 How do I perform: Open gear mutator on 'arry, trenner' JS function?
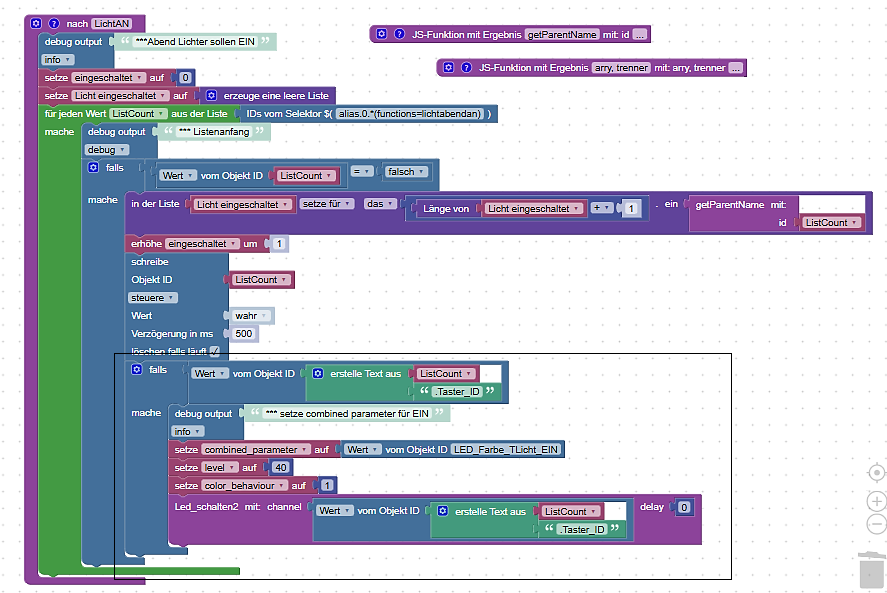(448, 67)
